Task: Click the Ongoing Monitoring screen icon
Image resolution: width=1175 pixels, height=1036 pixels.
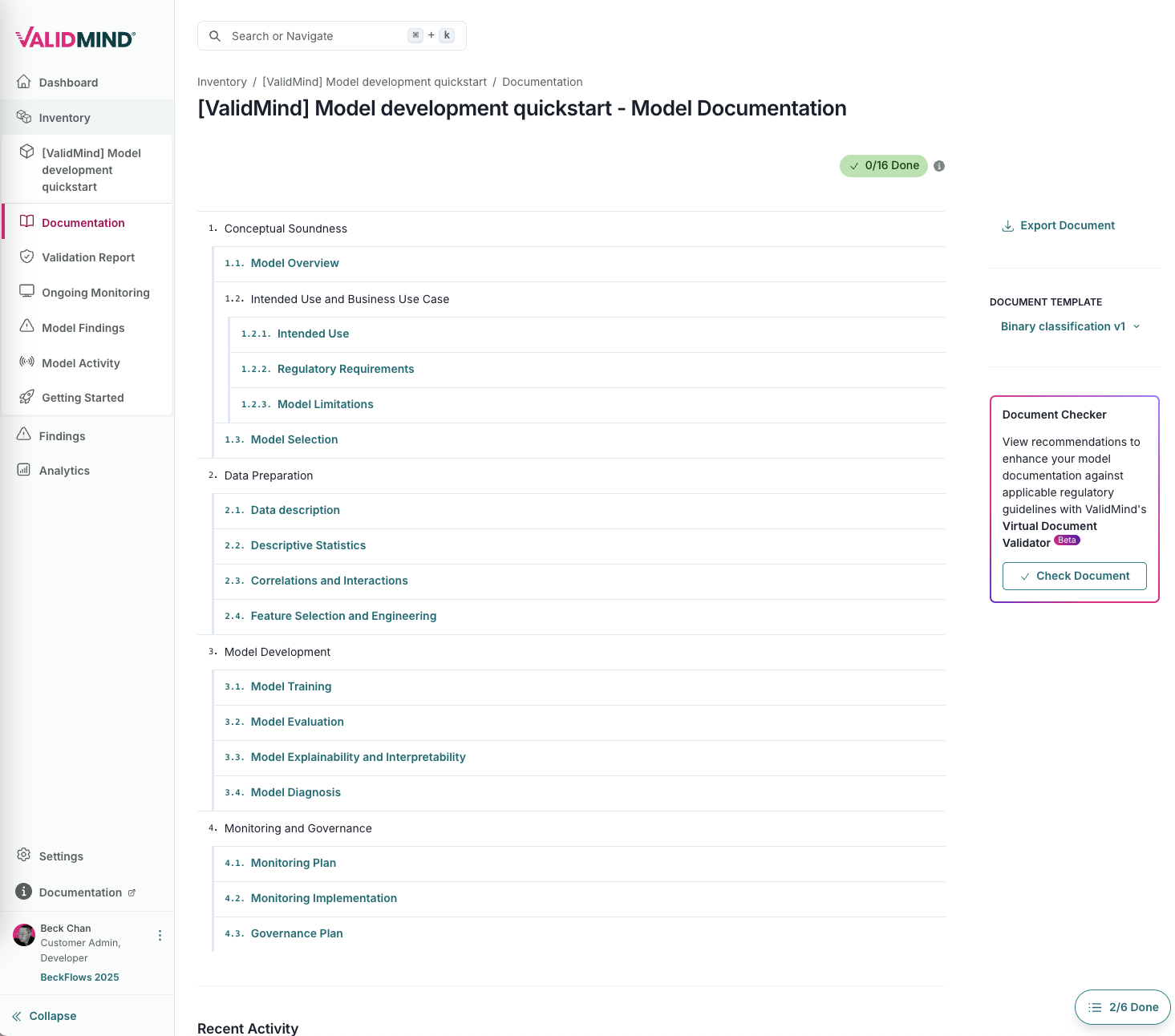Action: coord(26,292)
